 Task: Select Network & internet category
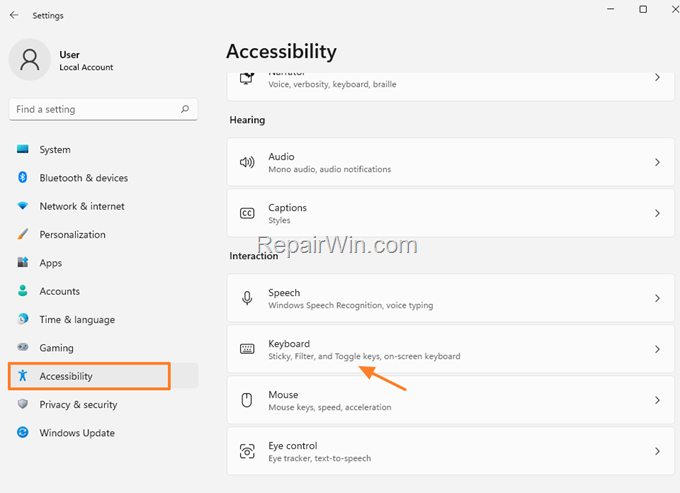pyautogui.click(x=103, y=206)
